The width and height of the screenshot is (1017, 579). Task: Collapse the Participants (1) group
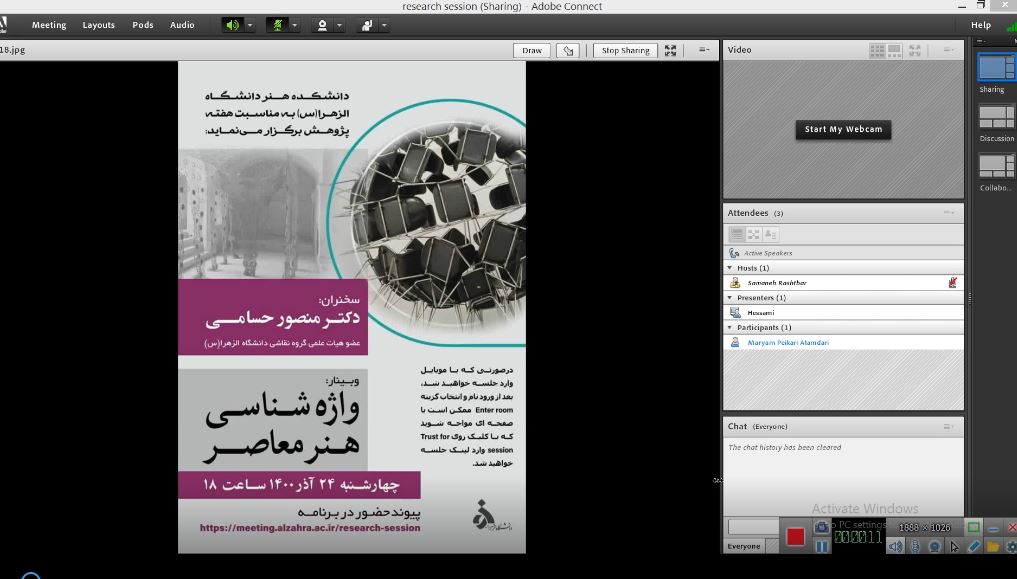point(730,327)
